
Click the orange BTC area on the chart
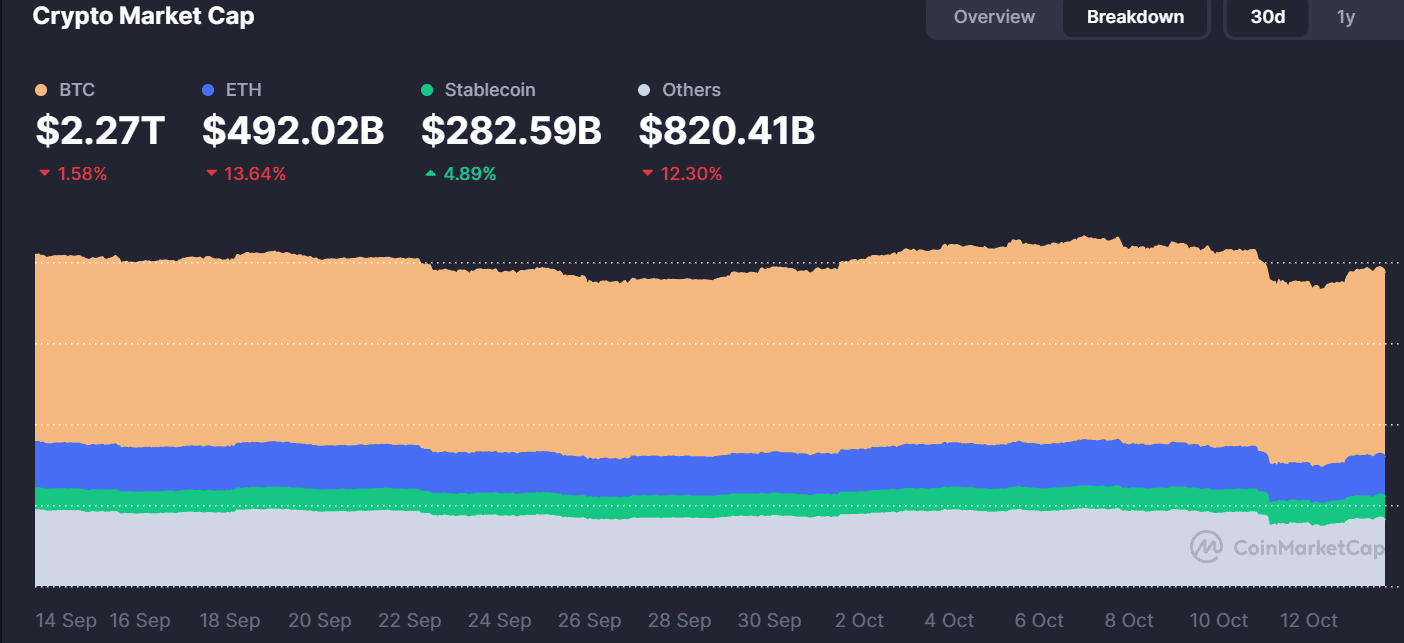click(700, 350)
